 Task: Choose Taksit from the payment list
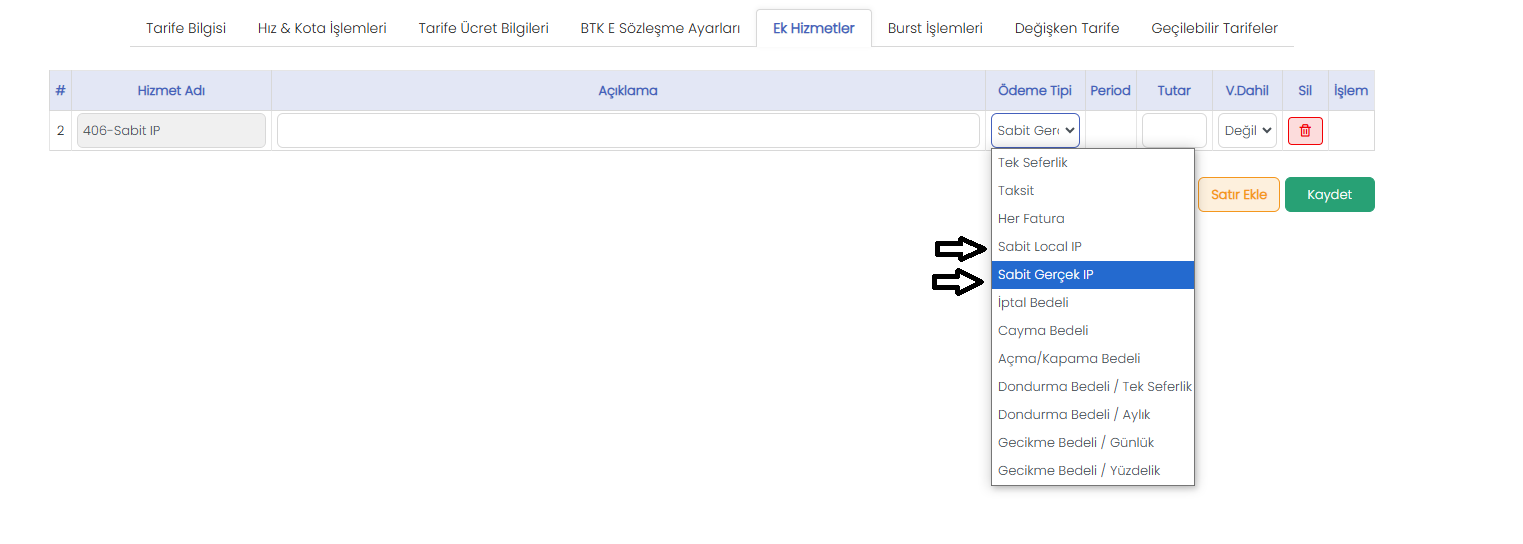pyautogui.click(x=1093, y=190)
